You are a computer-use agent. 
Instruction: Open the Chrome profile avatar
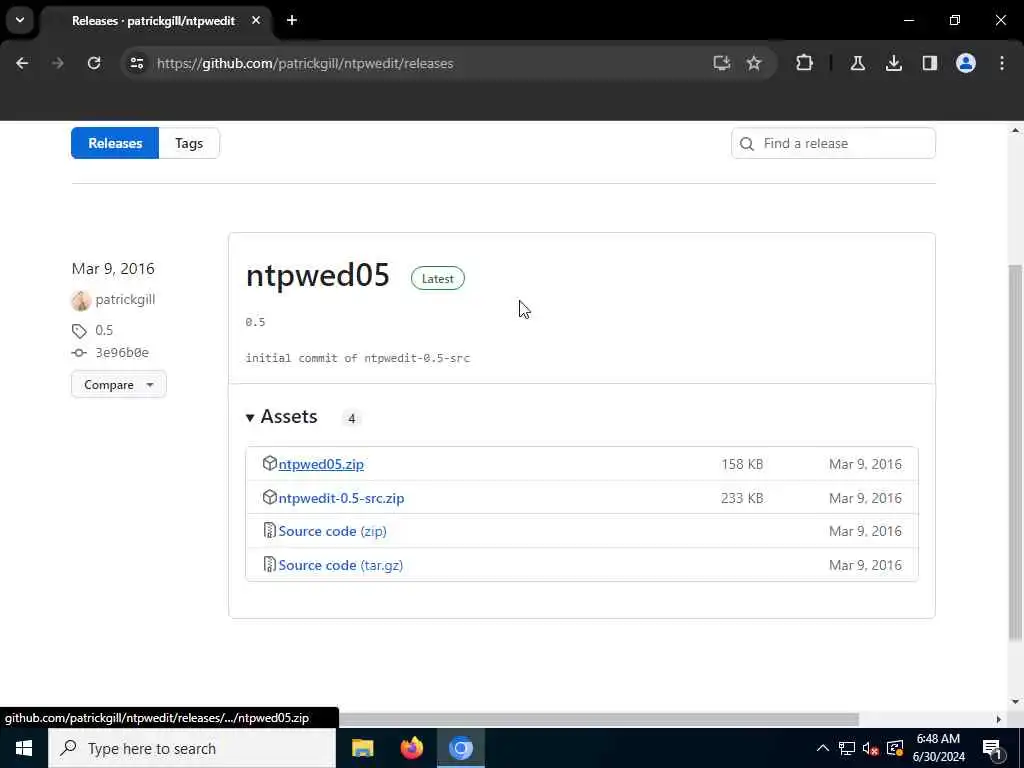pyautogui.click(x=965, y=63)
